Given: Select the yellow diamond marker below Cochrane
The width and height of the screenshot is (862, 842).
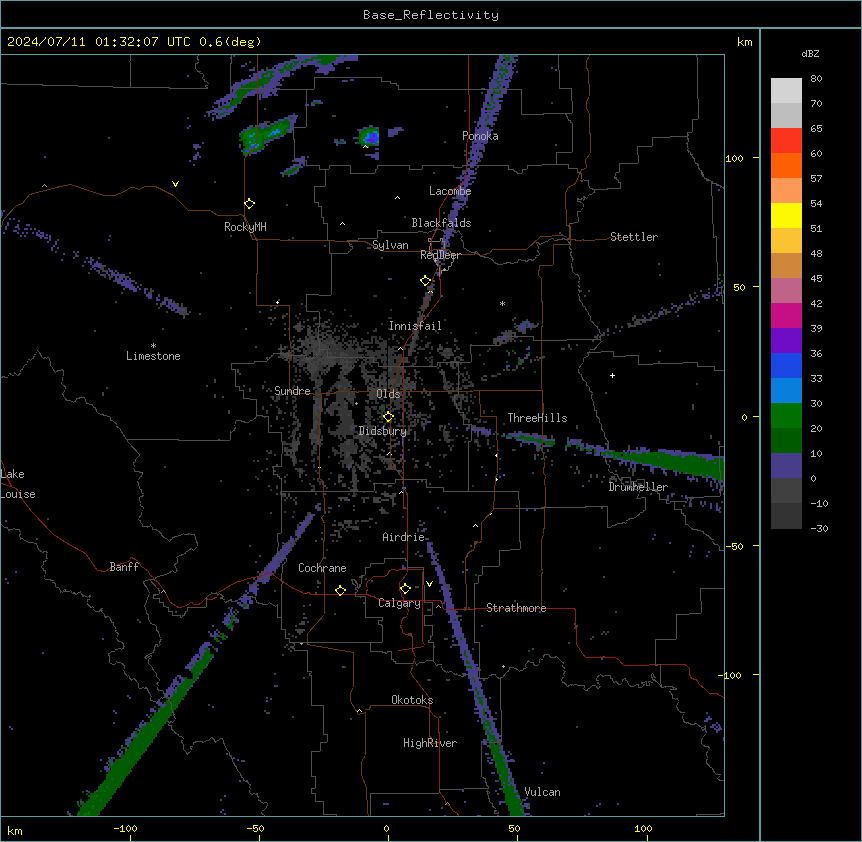Looking at the screenshot, I should click(x=340, y=590).
